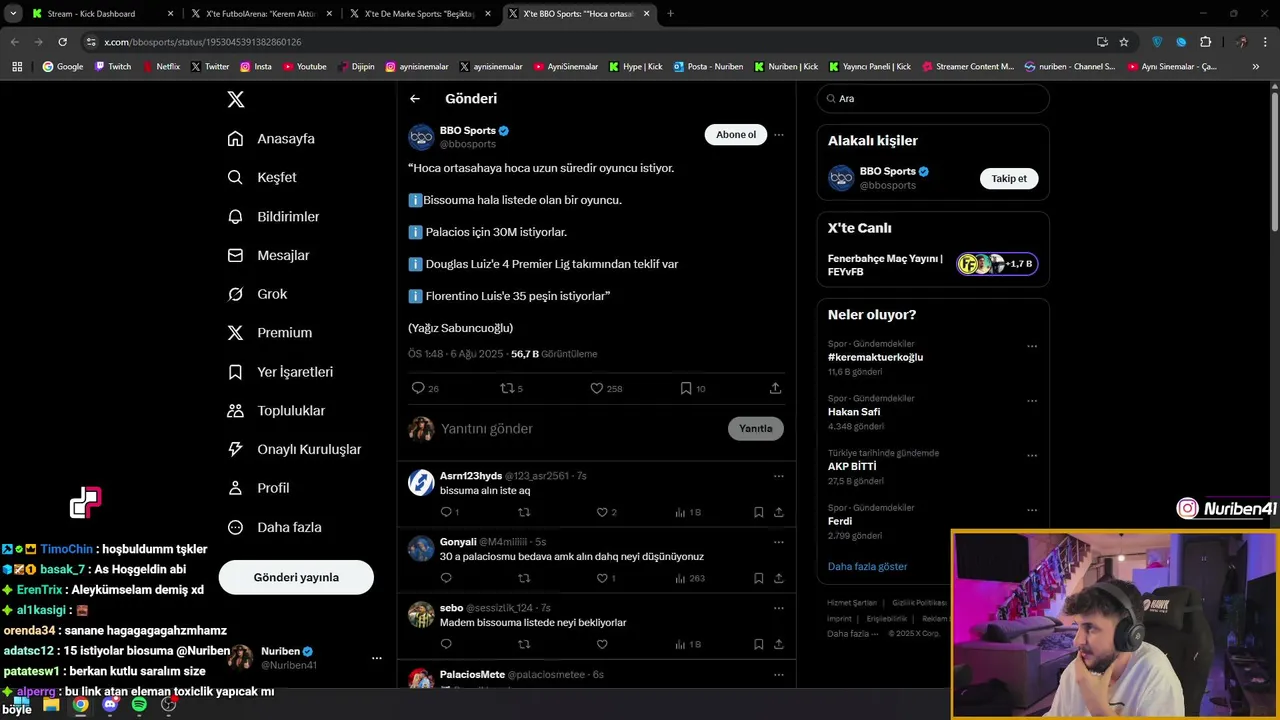Repost the main tweet with 5 reposts
This screenshot has height=720, width=1280.
coord(511,388)
